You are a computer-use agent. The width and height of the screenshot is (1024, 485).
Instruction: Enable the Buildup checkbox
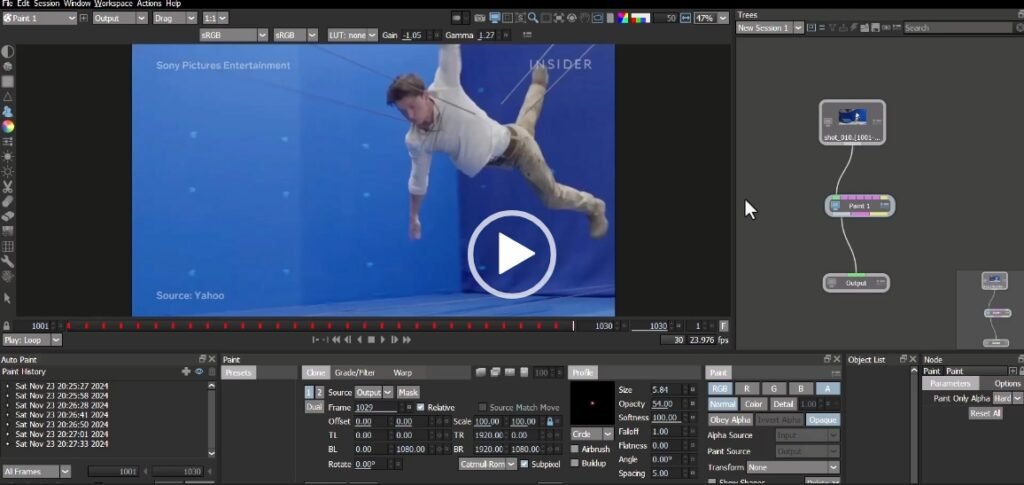(575, 463)
